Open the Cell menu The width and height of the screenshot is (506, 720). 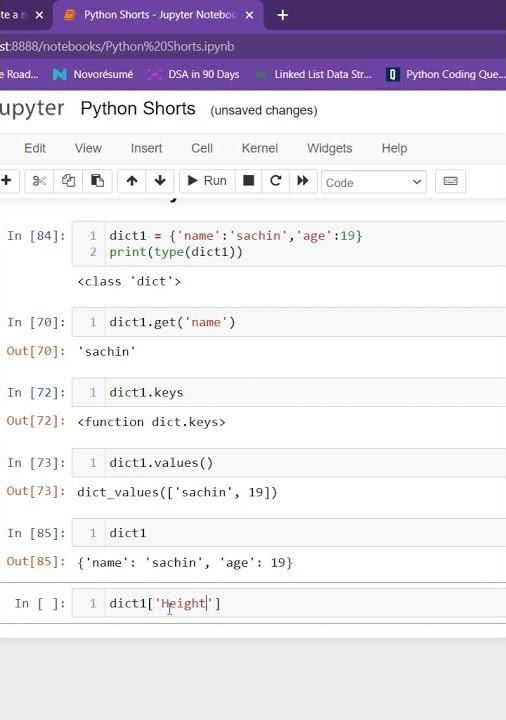coord(202,148)
